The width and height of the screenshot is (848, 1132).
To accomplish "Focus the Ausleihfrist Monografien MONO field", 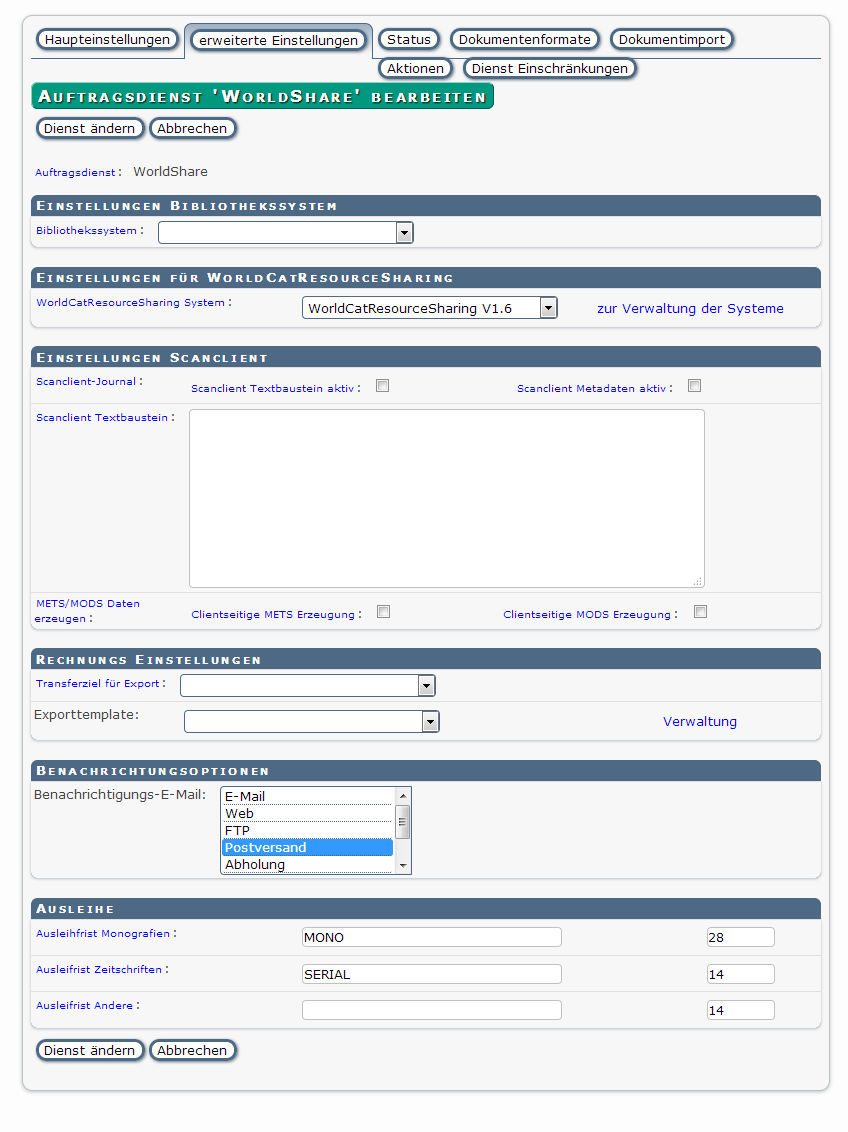I will 432,938.
